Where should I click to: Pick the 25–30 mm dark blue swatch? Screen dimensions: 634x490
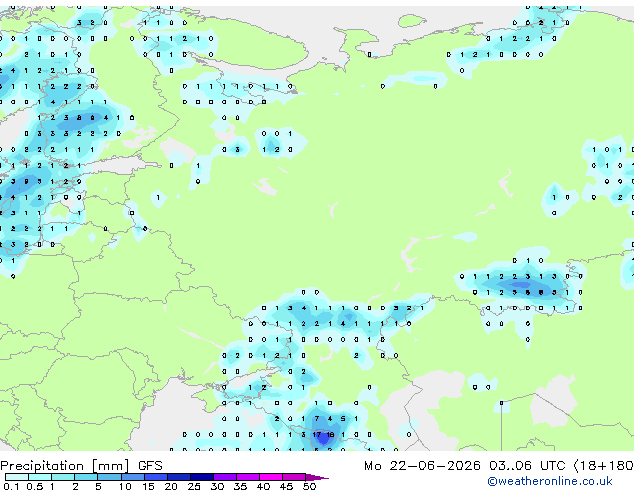tap(202, 477)
